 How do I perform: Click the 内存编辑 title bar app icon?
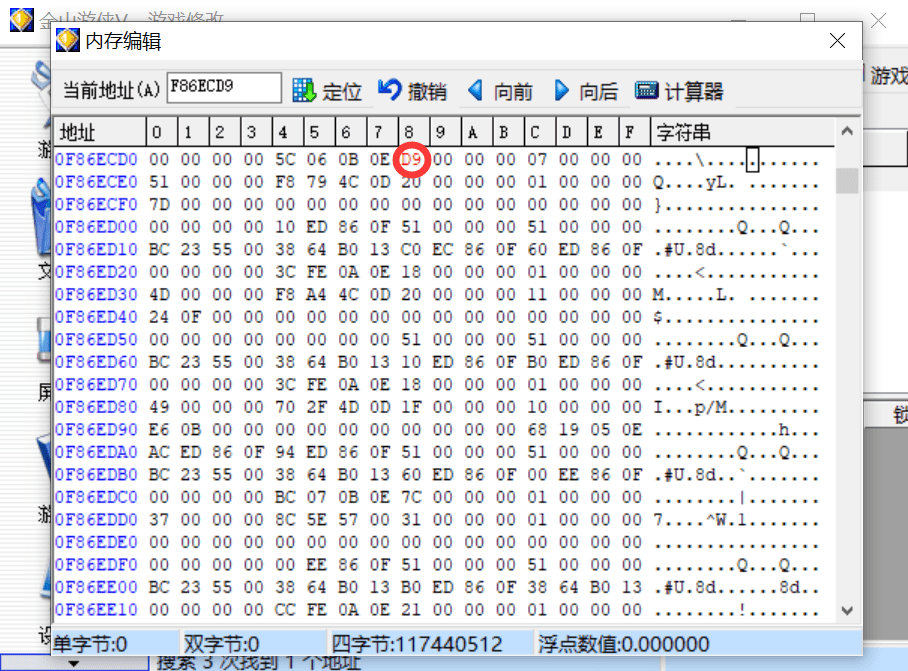tap(67, 41)
